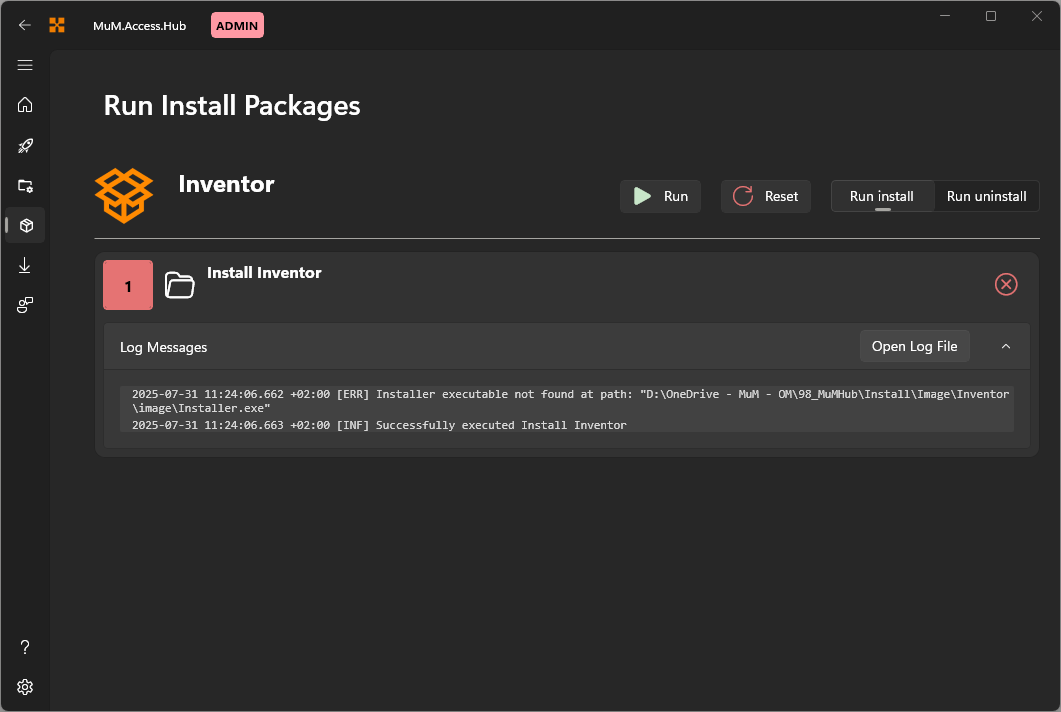Open Settings gear in the sidebar
Viewport: 1061px width, 712px height.
(25, 687)
